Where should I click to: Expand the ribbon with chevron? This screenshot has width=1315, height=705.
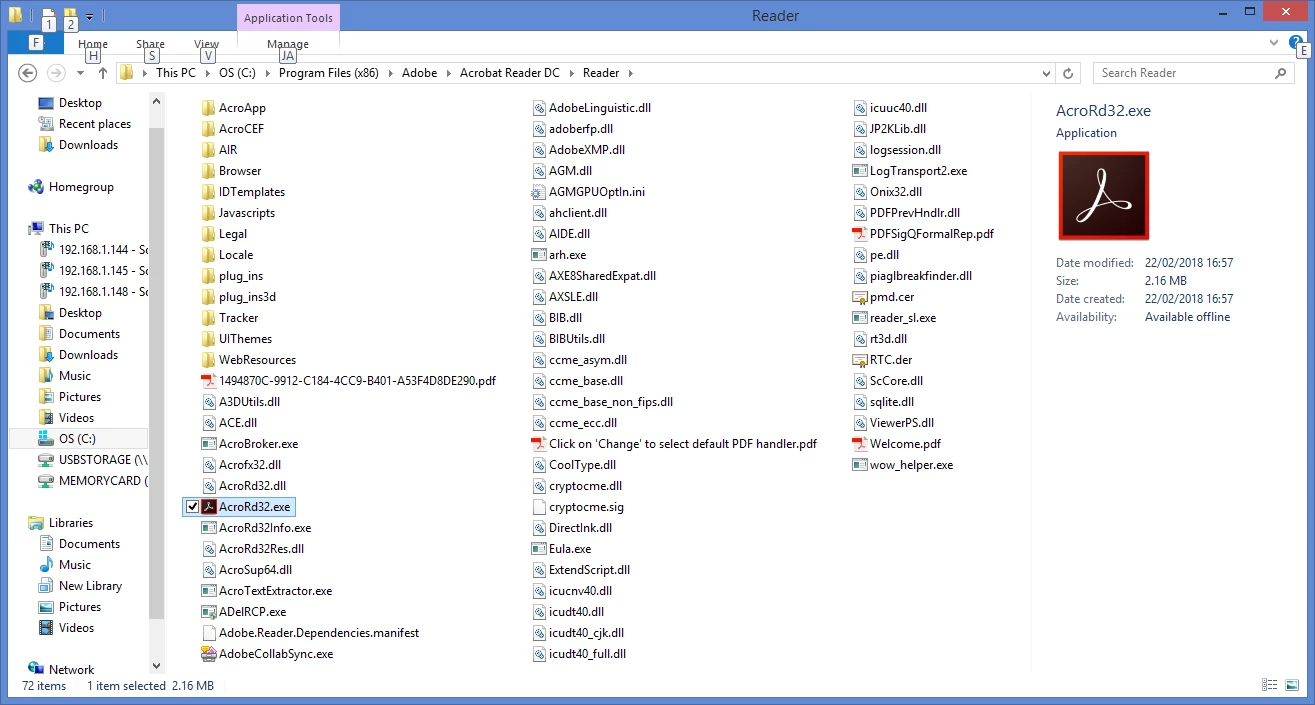point(1273,43)
